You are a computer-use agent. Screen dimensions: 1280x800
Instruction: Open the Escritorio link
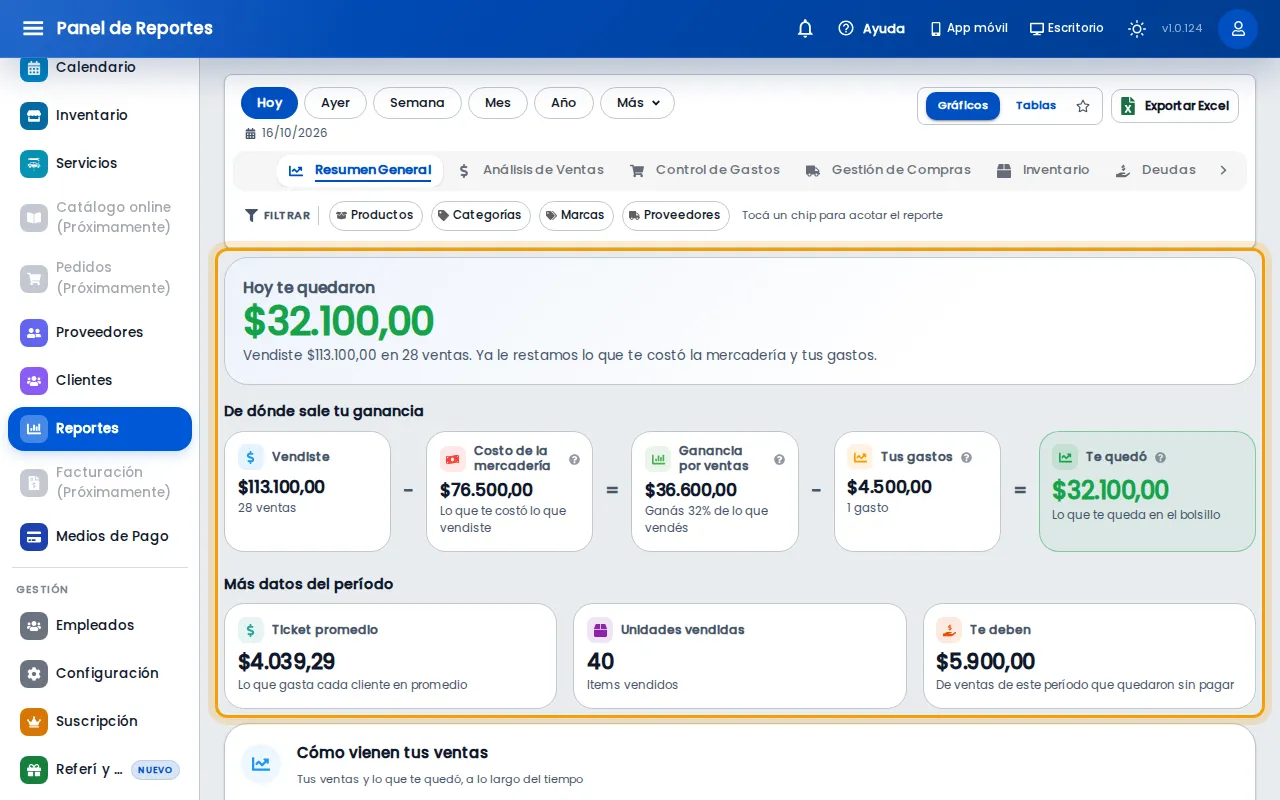tap(1067, 29)
